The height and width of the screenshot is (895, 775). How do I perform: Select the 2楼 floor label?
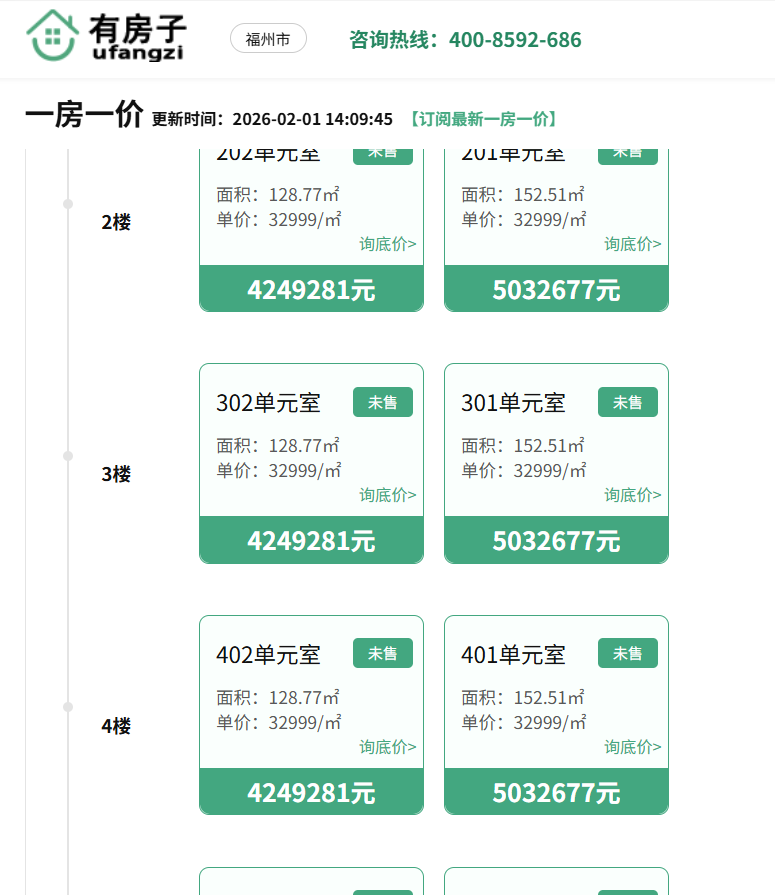(x=116, y=222)
